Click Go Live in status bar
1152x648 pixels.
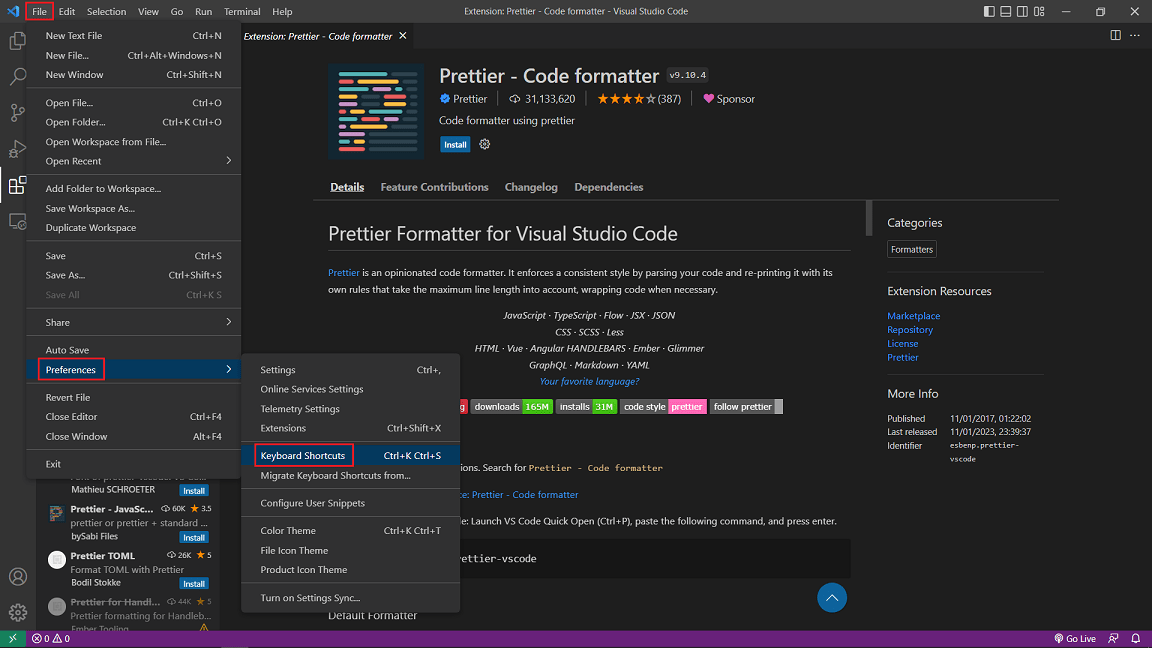pos(1075,638)
